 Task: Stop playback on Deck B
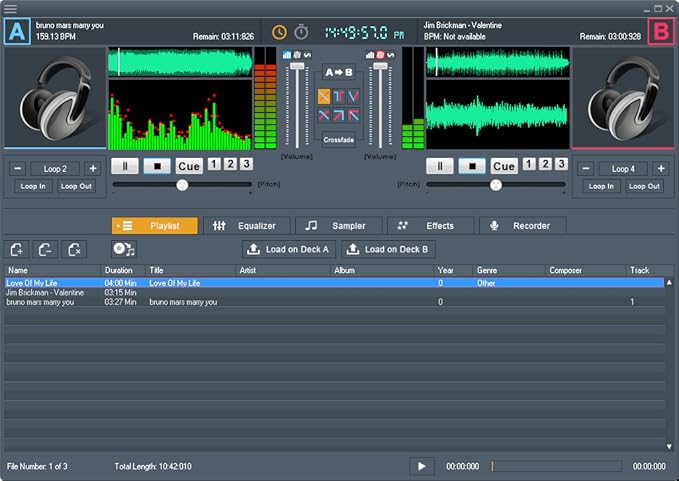pos(472,166)
